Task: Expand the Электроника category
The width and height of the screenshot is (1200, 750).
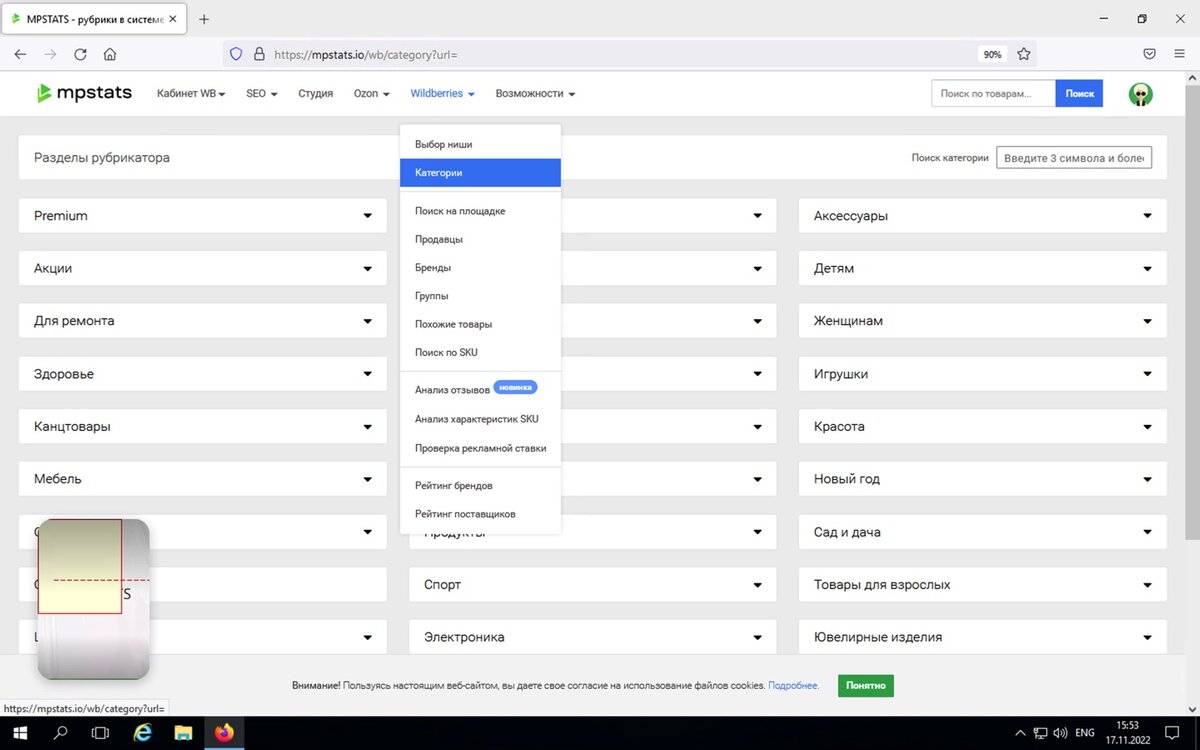Action: coord(592,637)
